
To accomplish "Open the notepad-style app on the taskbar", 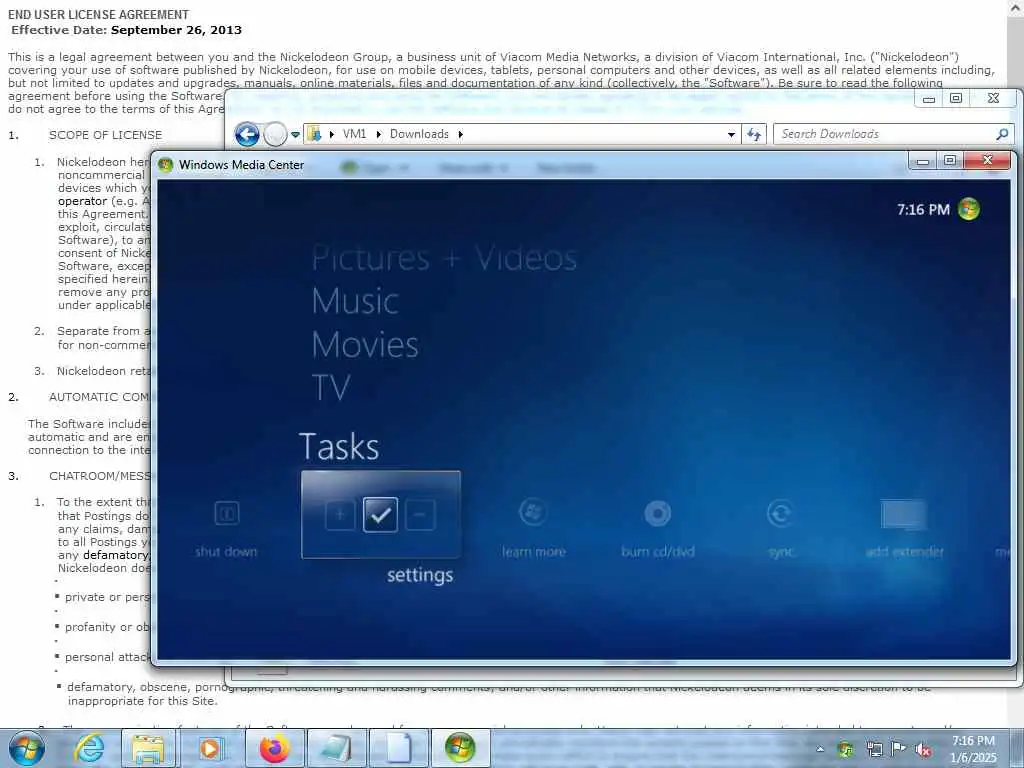I will tap(336, 748).
